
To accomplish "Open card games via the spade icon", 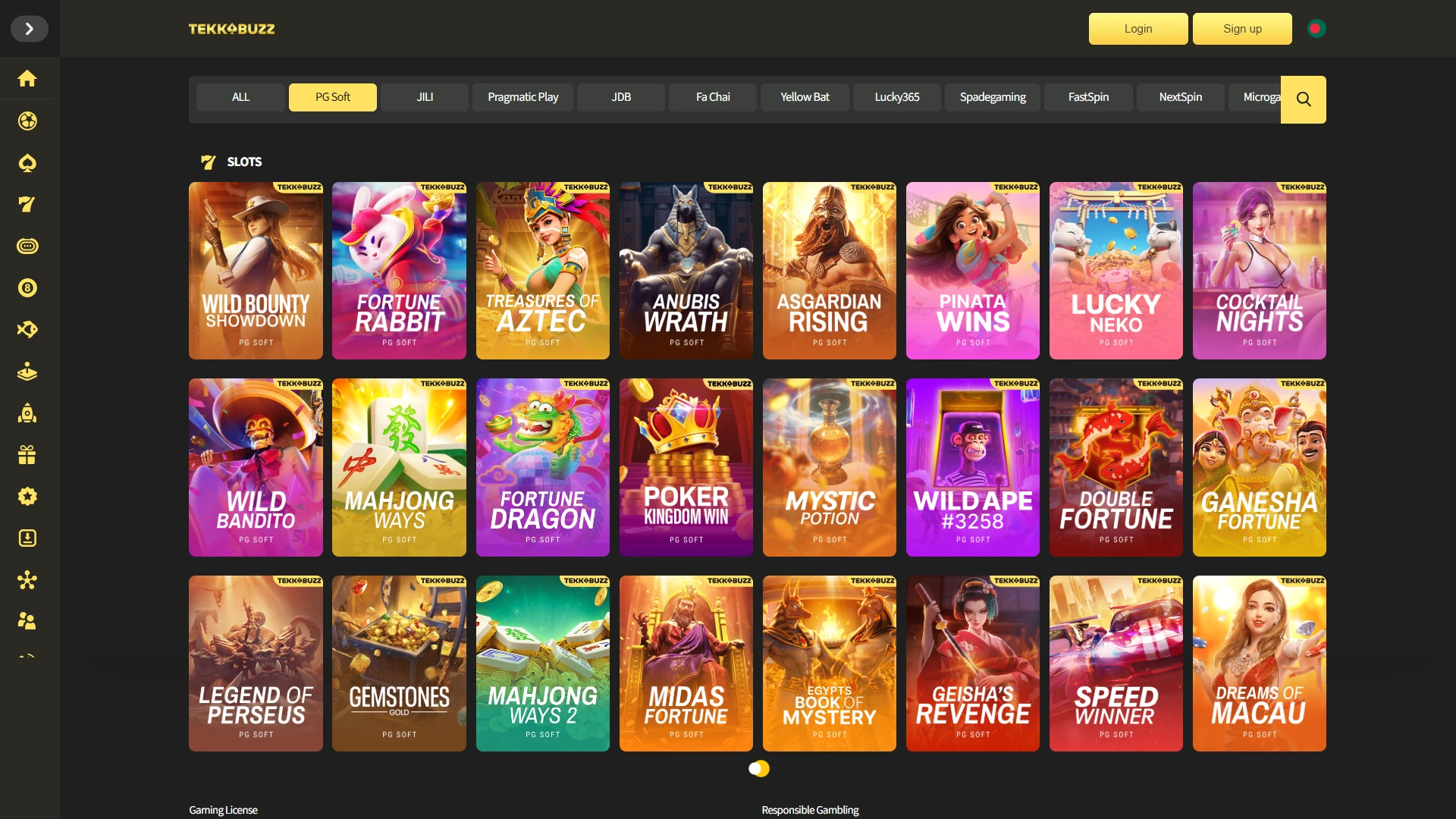I will 27,163.
